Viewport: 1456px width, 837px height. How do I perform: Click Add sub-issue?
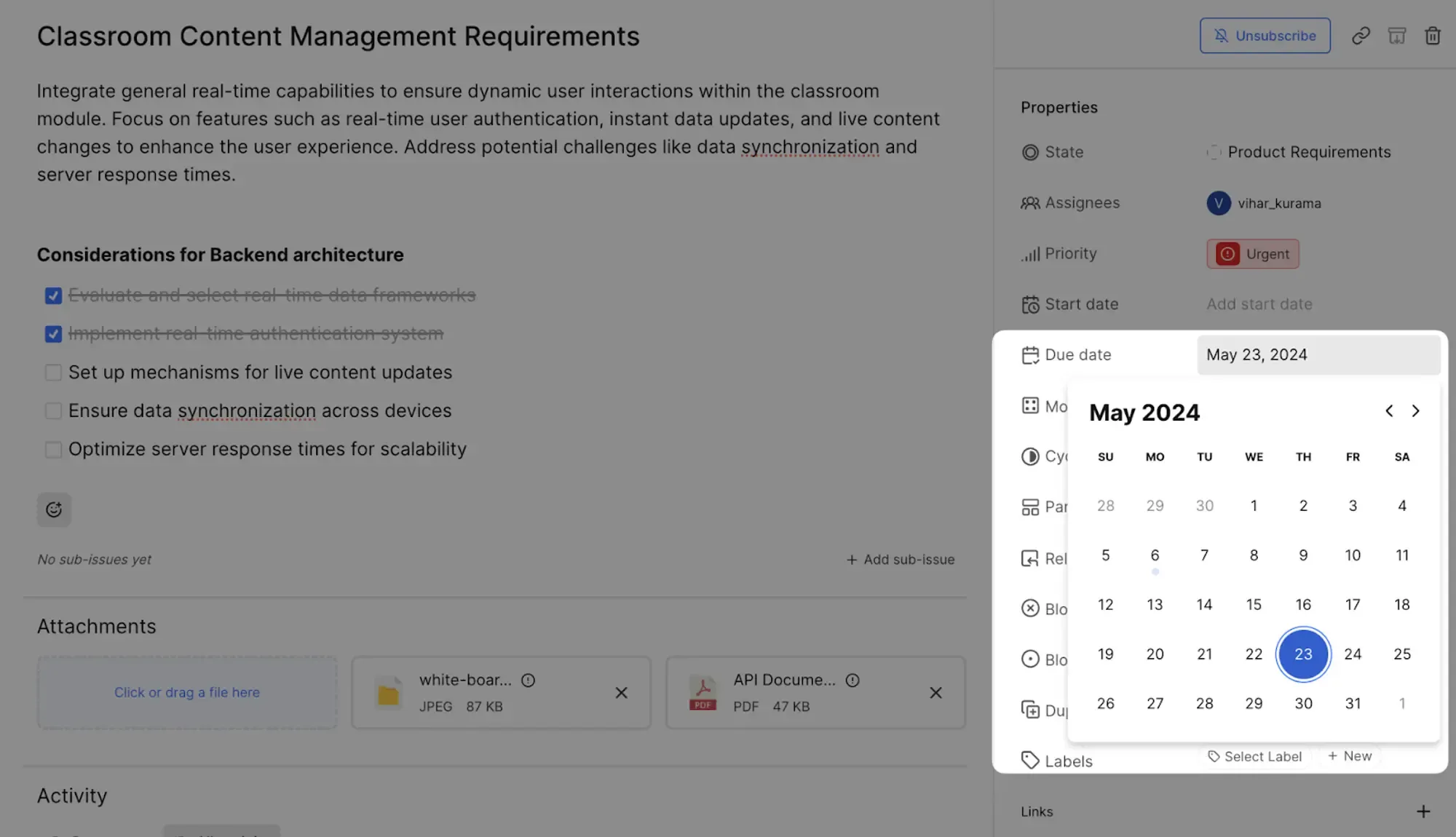point(900,560)
